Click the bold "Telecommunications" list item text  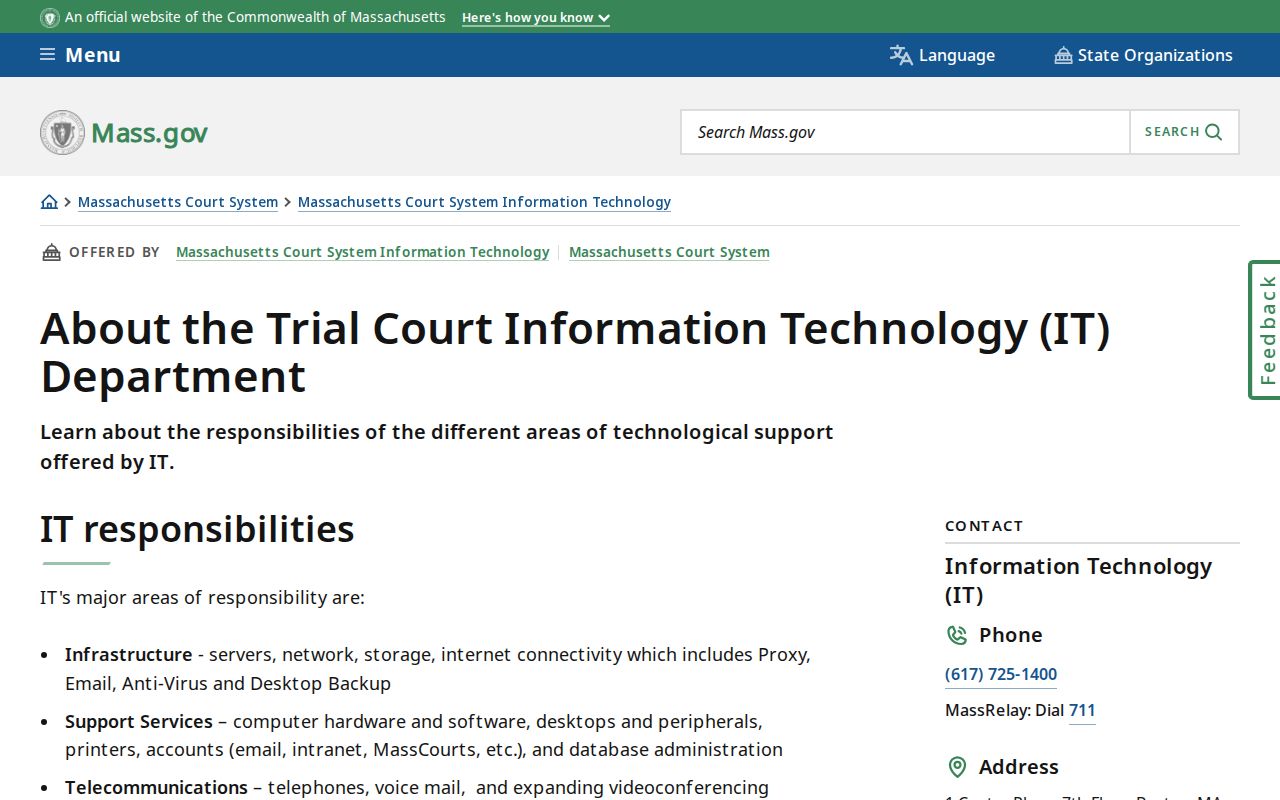tap(156, 788)
